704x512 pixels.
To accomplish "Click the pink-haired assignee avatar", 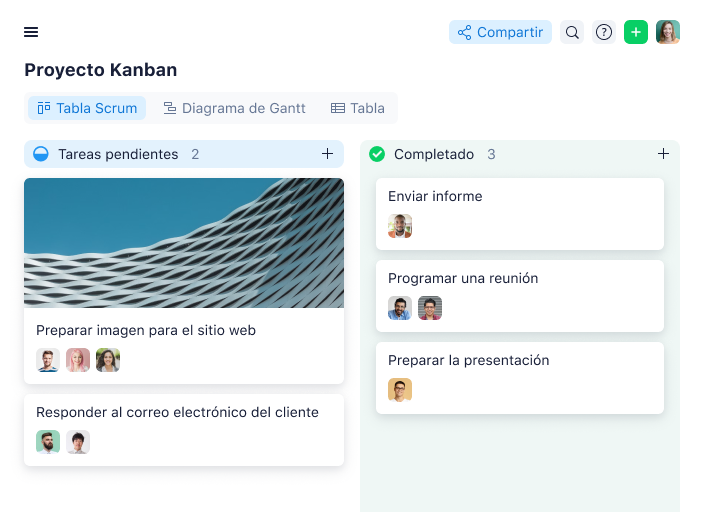I will click(x=78, y=360).
